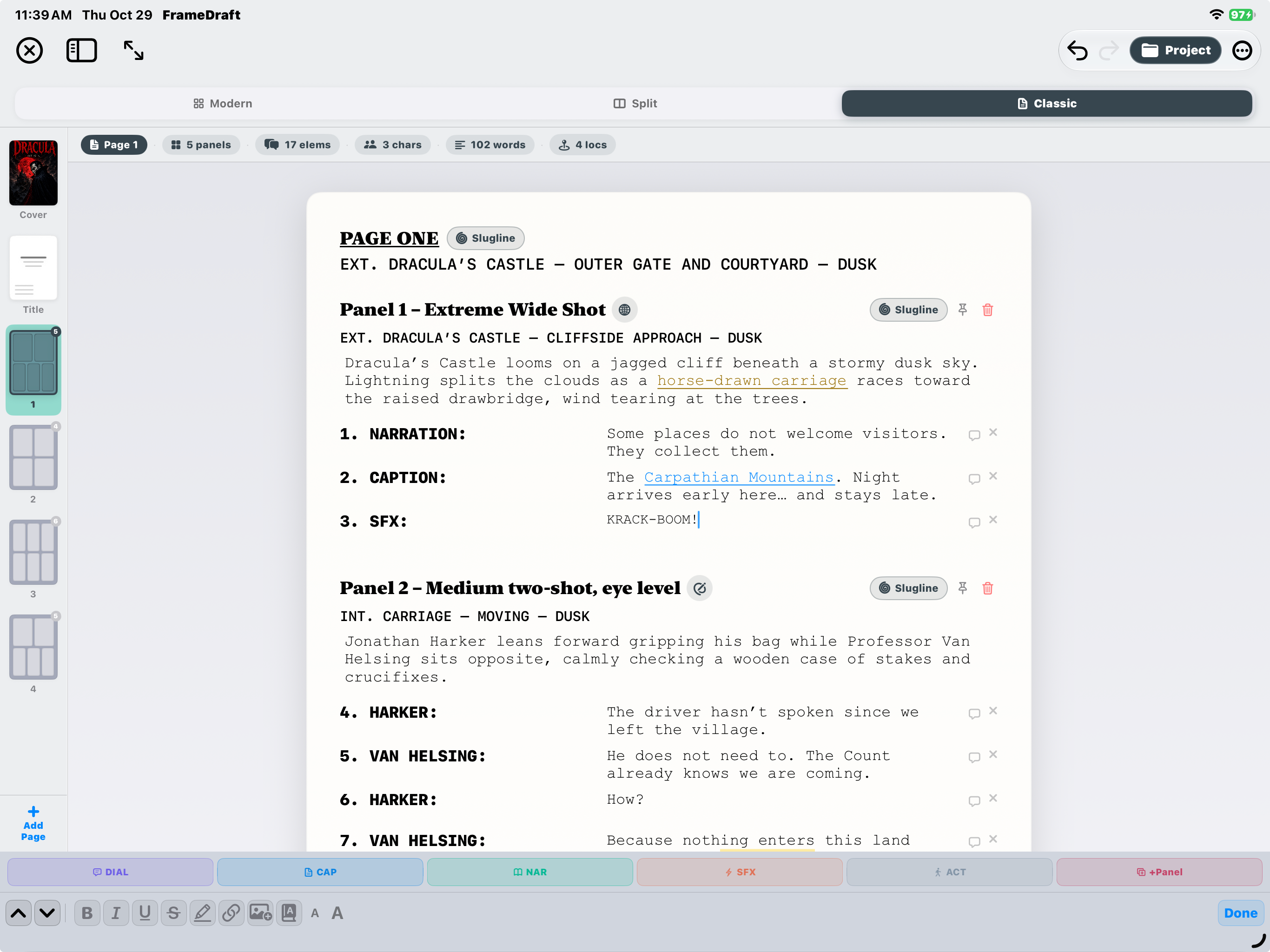Add a comment on the NARRATION line
The width and height of the screenshot is (1270, 952).
(974, 435)
